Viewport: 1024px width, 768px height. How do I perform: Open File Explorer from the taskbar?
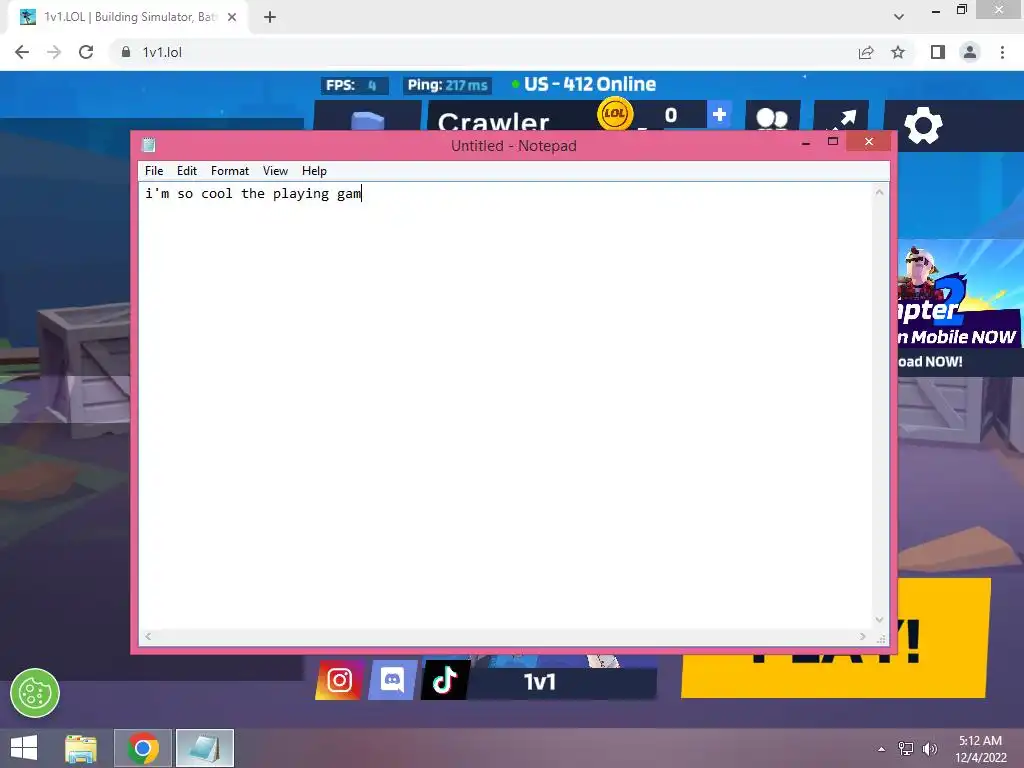click(81, 748)
